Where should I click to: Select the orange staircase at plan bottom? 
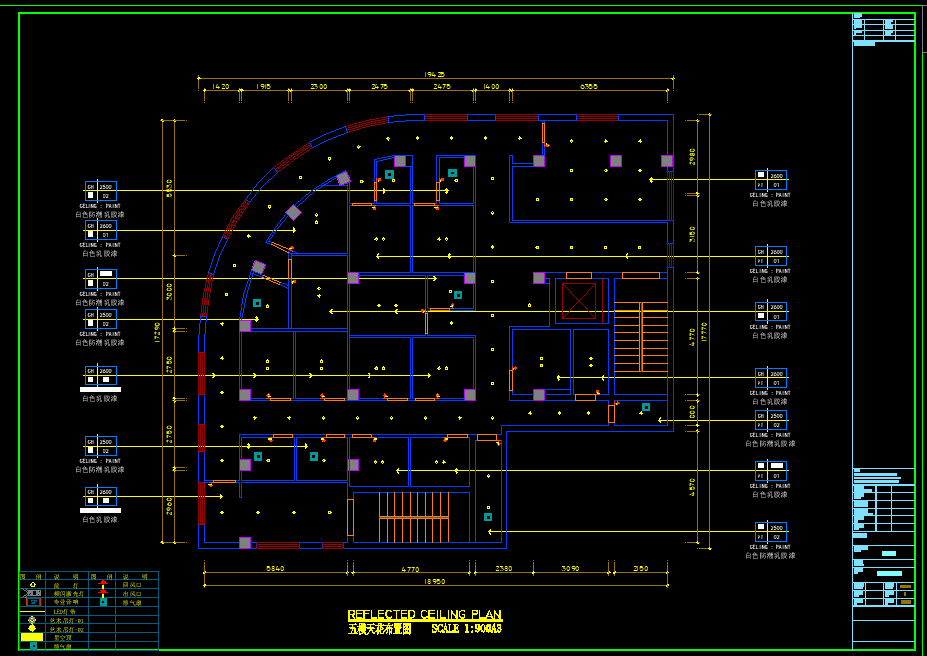pos(414,517)
